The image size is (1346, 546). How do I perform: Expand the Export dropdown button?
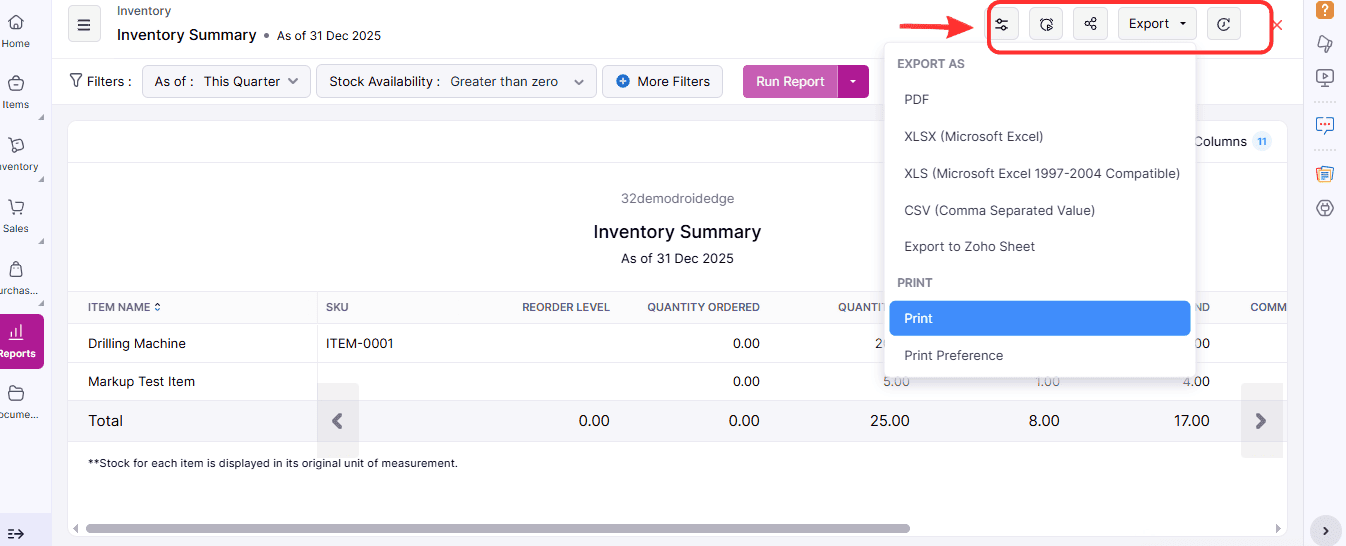pos(1157,24)
